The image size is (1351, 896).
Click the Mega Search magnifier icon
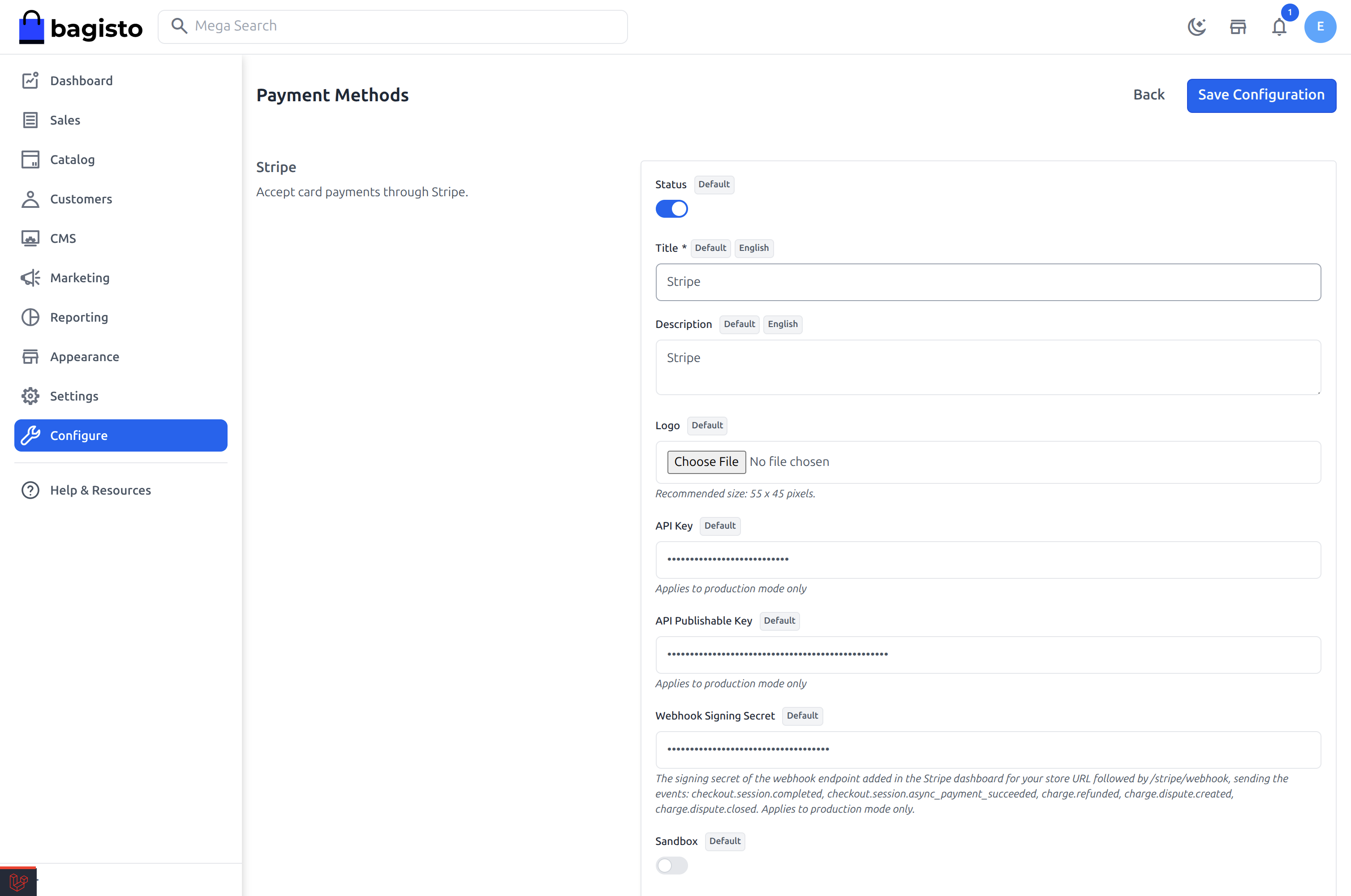[x=179, y=26]
